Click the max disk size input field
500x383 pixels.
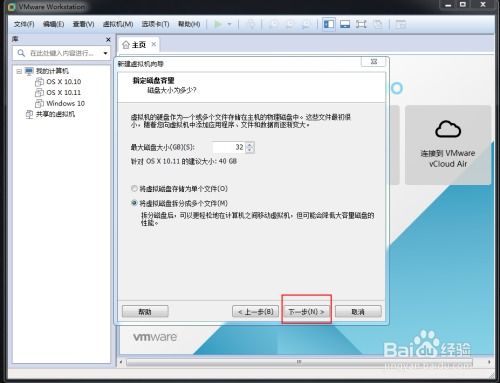(229, 147)
